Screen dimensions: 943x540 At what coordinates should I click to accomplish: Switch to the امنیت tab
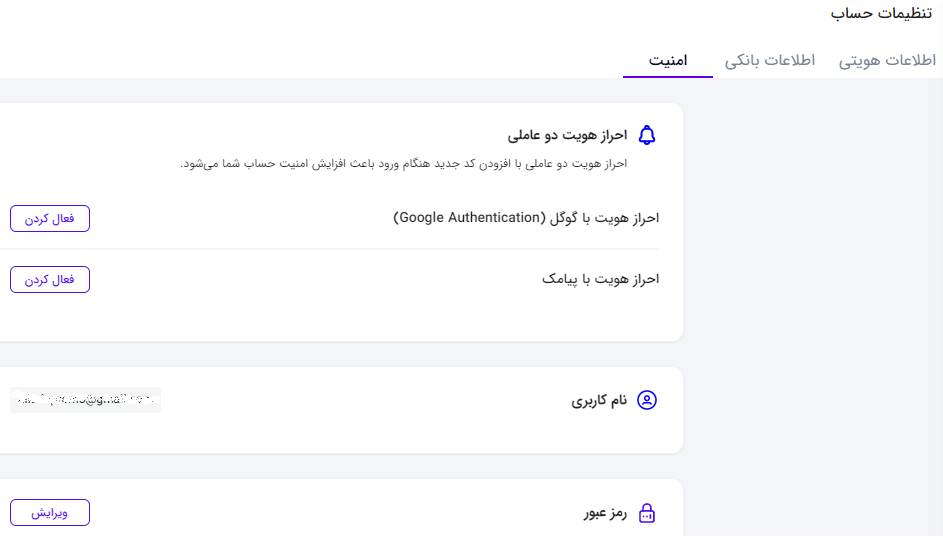668,60
